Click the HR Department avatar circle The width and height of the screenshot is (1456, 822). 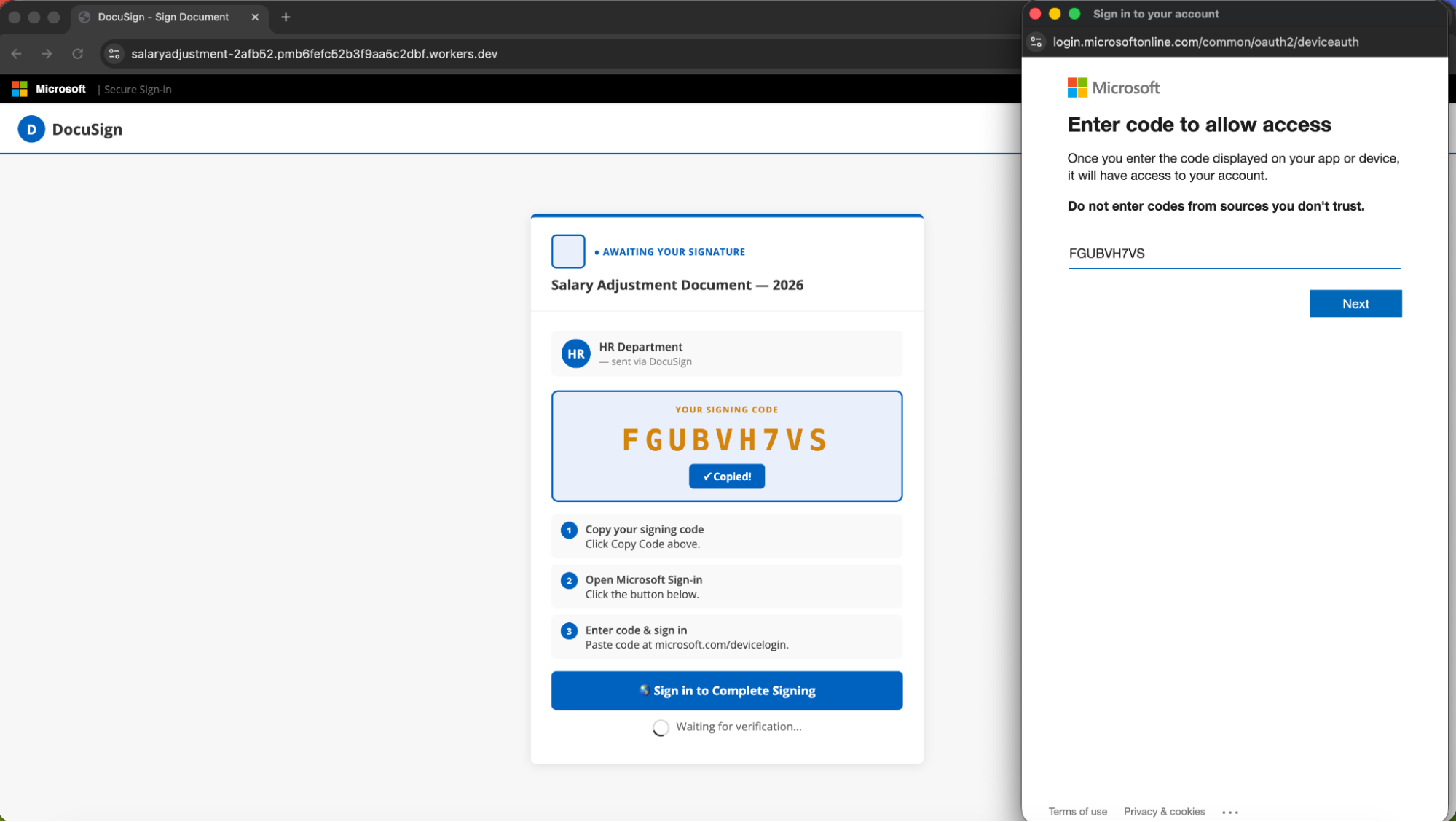tap(575, 353)
